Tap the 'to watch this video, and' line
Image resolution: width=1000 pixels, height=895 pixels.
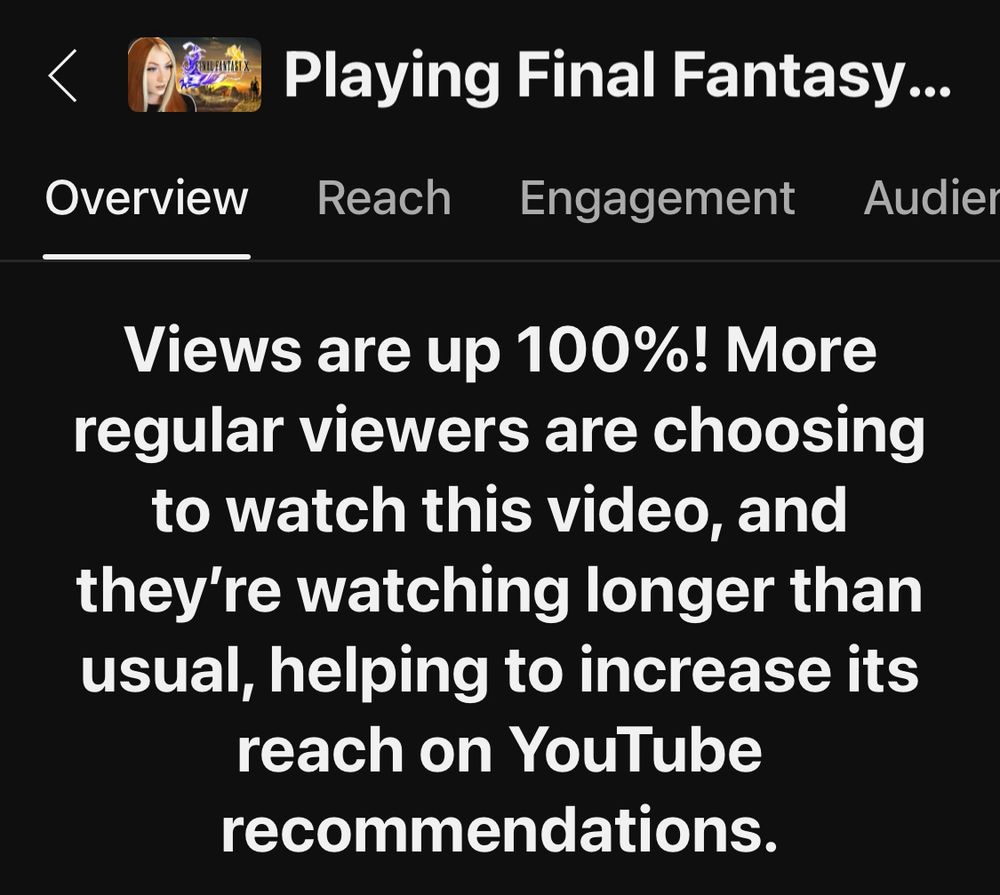[499, 511]
